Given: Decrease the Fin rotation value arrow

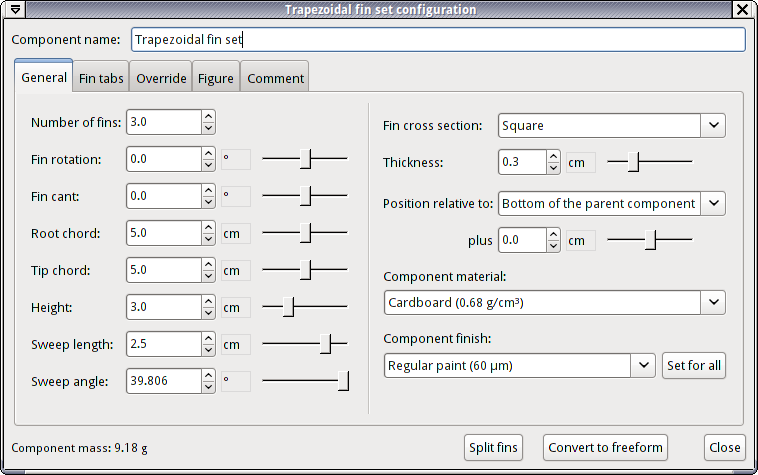Looking at the screenshot, I should tap(208, 164).
